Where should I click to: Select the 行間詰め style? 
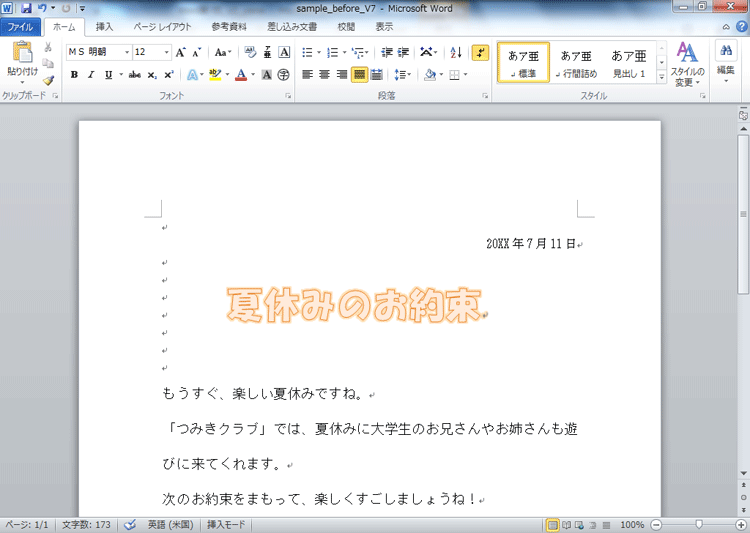point(576,62)
